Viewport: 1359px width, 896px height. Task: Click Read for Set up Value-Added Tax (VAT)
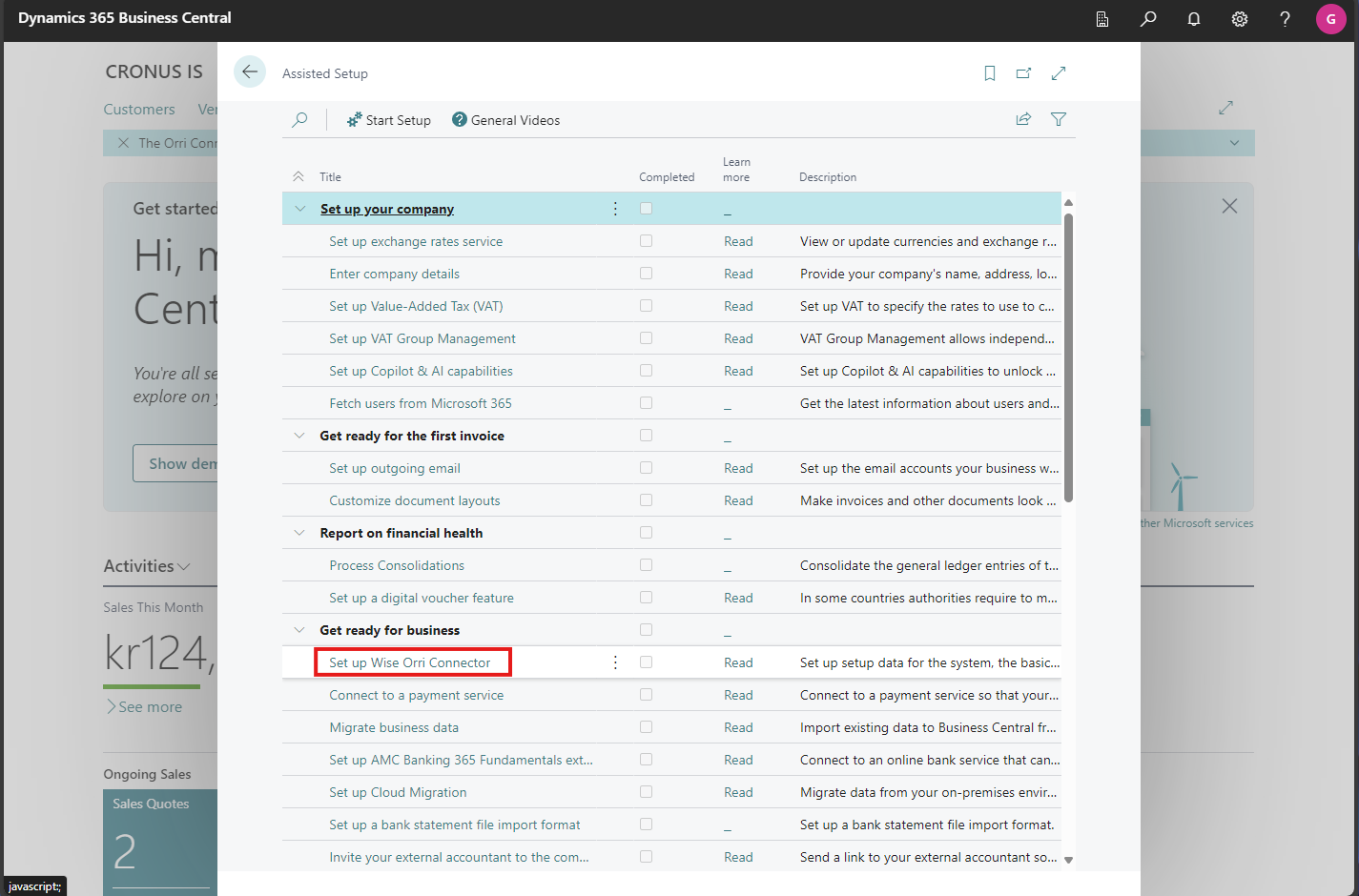pos(738,306)
